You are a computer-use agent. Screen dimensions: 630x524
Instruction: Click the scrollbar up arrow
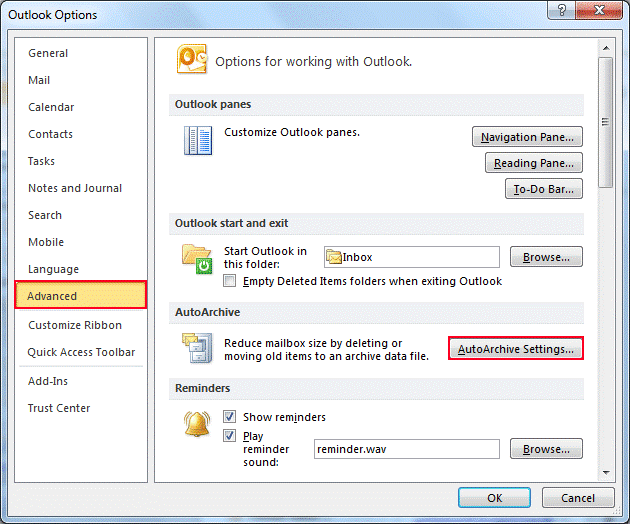606,48
